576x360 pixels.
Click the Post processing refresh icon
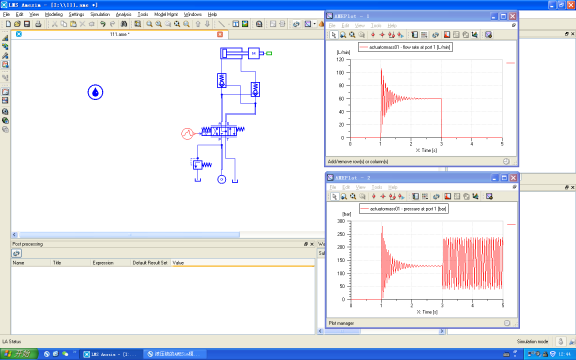pyautogui.click(x=16, y=253)
